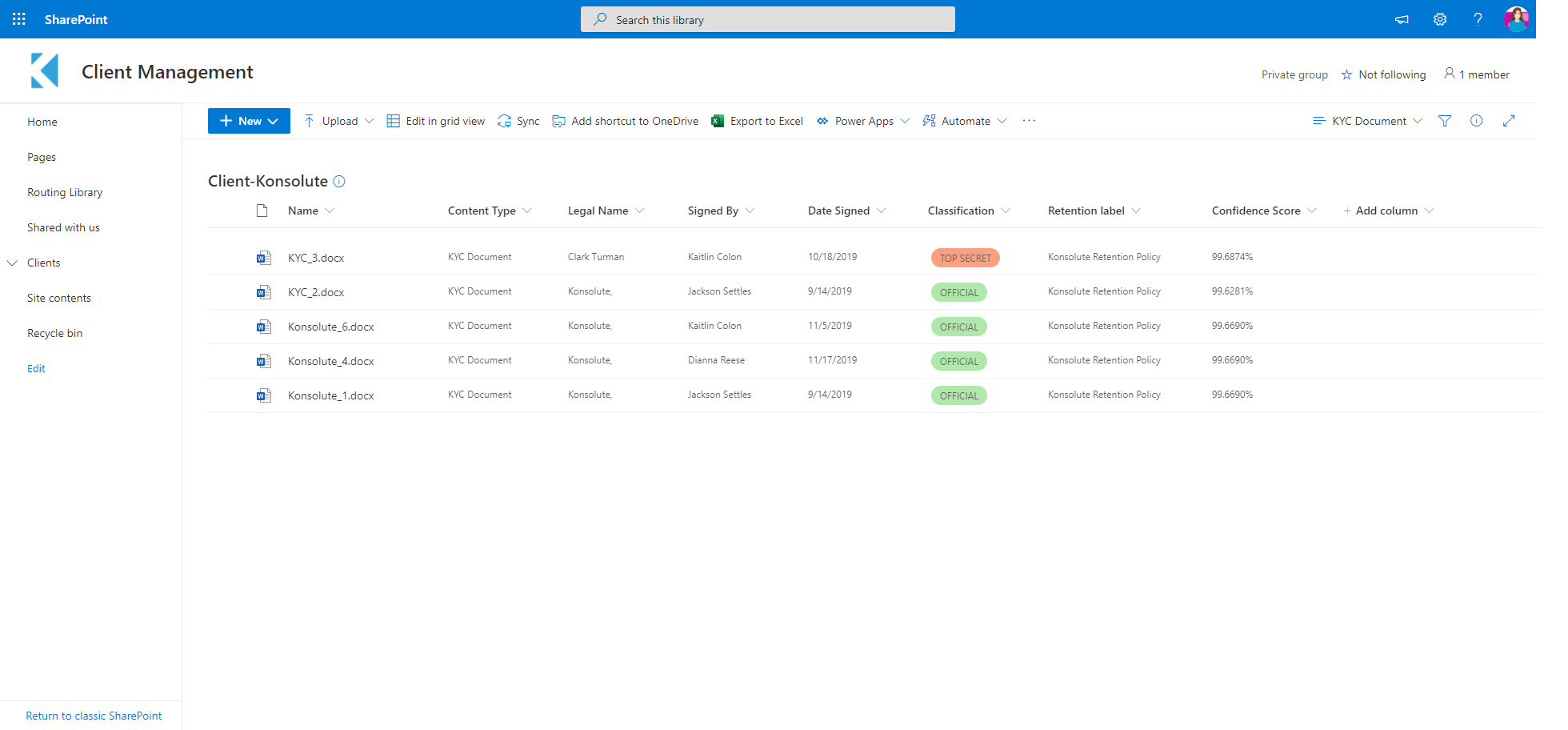This screenshot has width=1568, height=730.
Task: Click the help question mark icon
Action: [x=1478, y=19]
